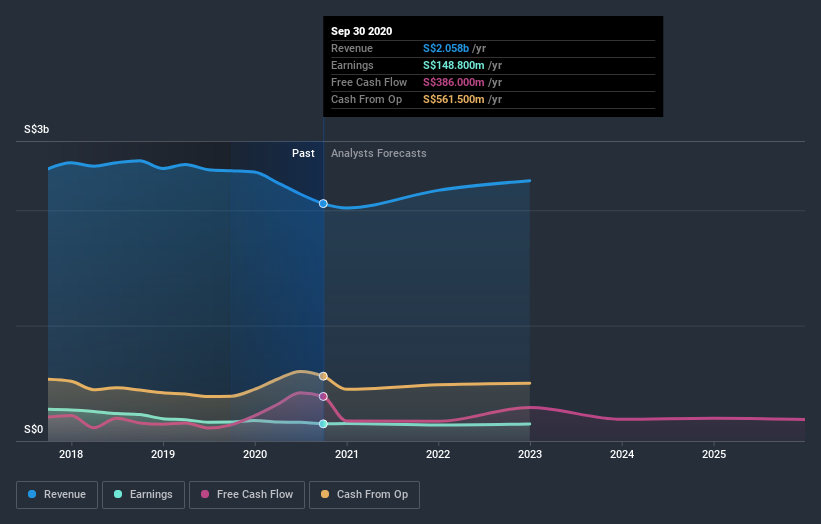Click the 2025 x-axis label
The image size is (821, 524).
click(714, 454)
